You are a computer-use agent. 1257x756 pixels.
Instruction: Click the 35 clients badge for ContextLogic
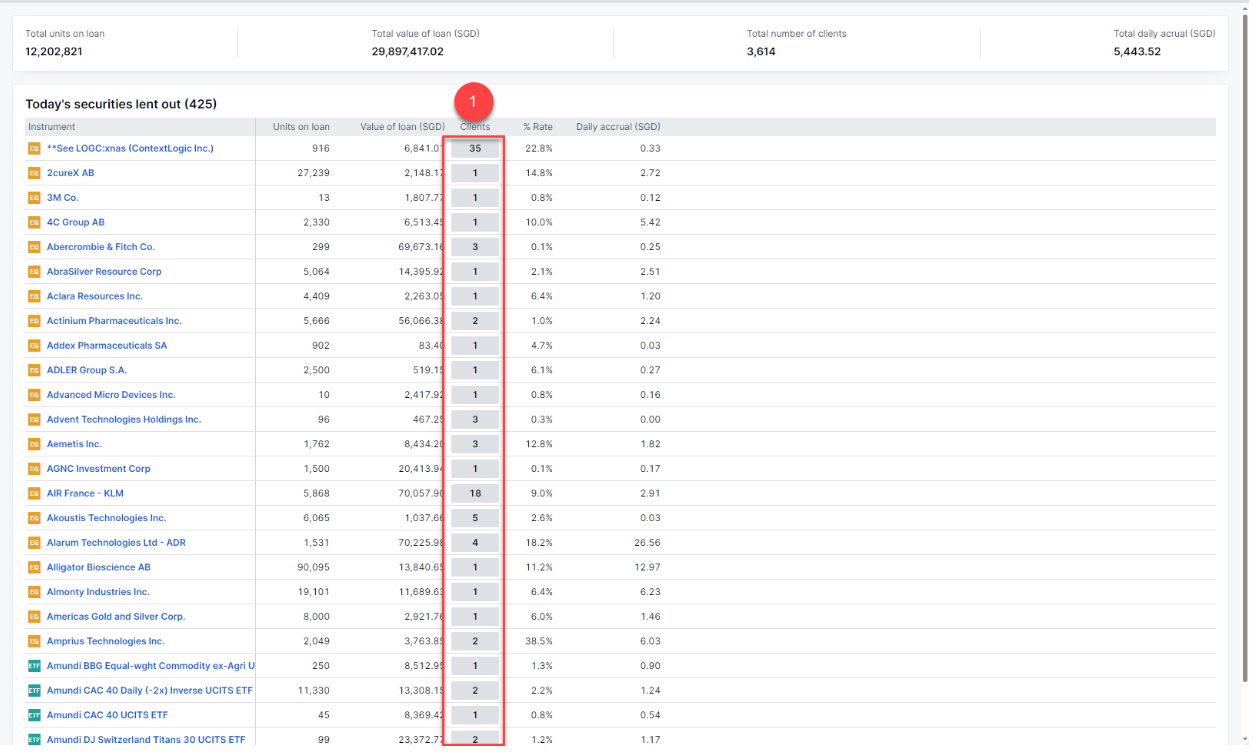coord(475,148)
